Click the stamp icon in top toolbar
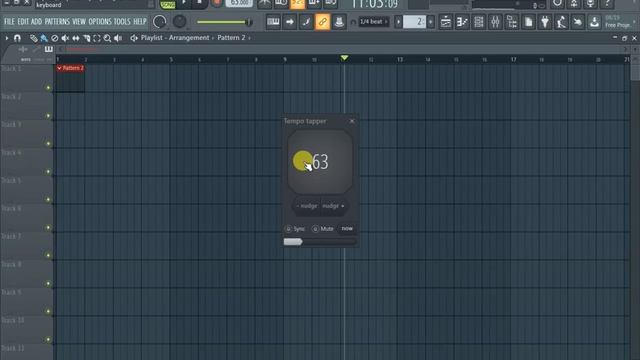Screen dimensions: 640x360 coord(338,22)
